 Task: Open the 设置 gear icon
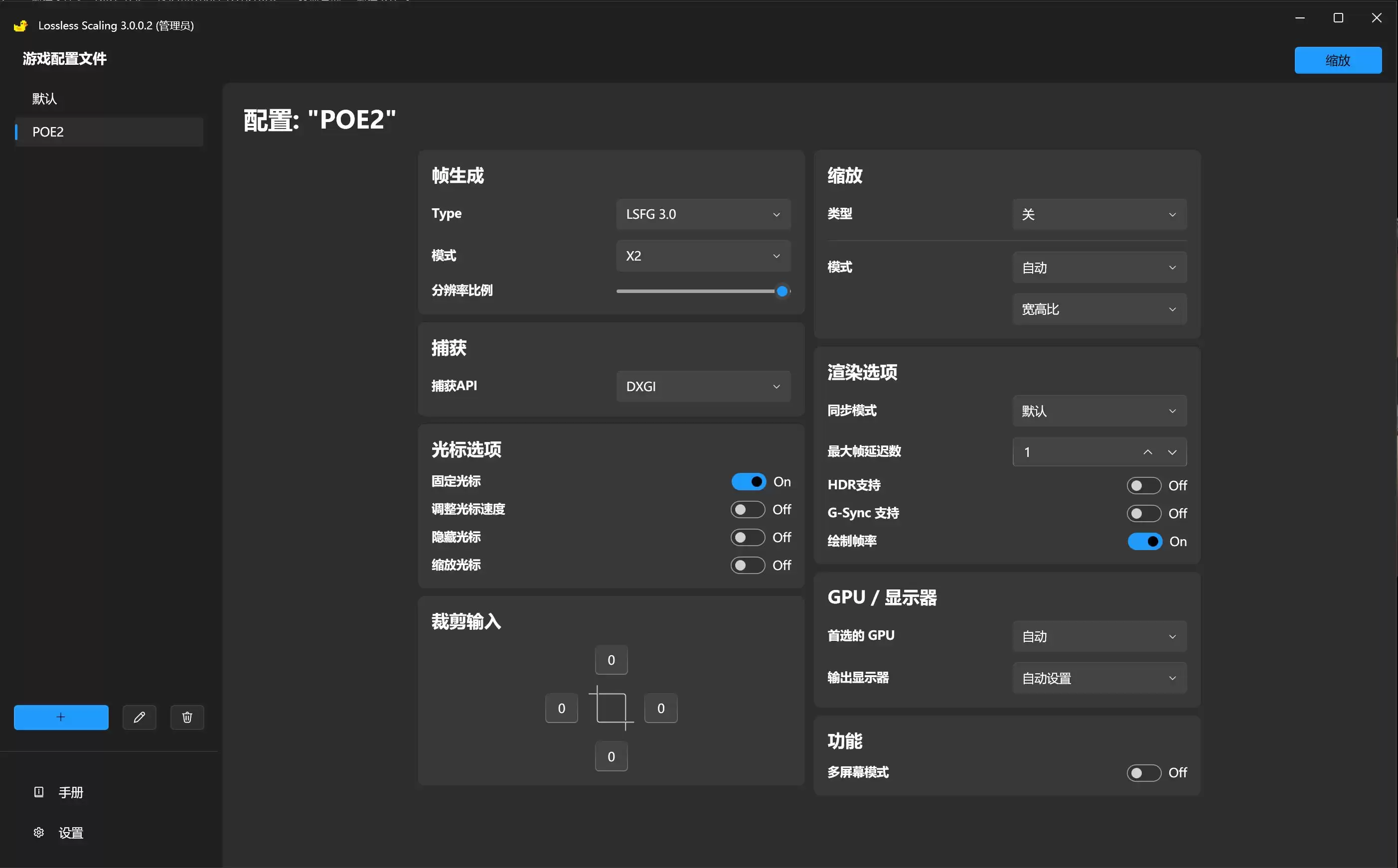pyautogui.click(x=38, y=833)
